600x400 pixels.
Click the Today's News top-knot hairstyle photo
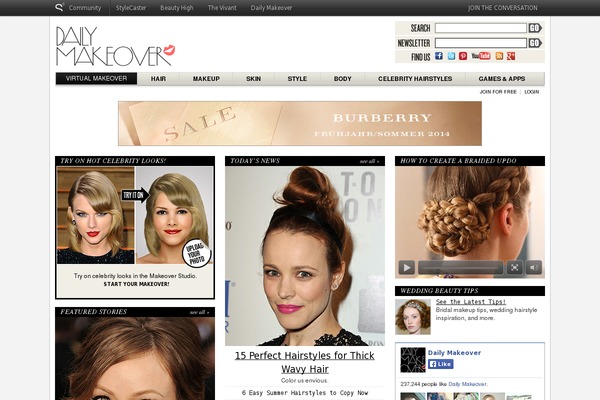click(305, 256)
